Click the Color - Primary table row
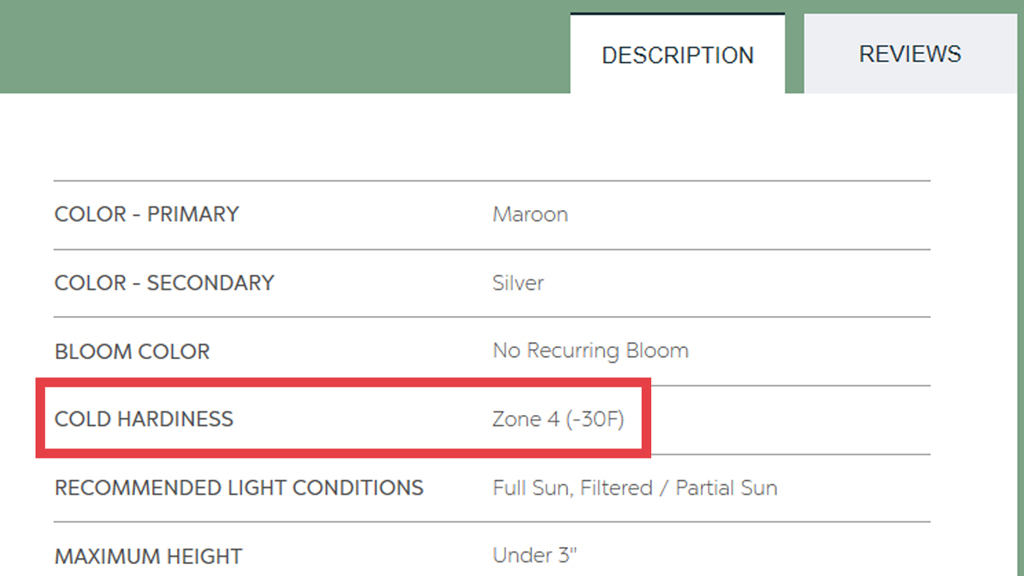The image size is (1024, 576). 492,215
